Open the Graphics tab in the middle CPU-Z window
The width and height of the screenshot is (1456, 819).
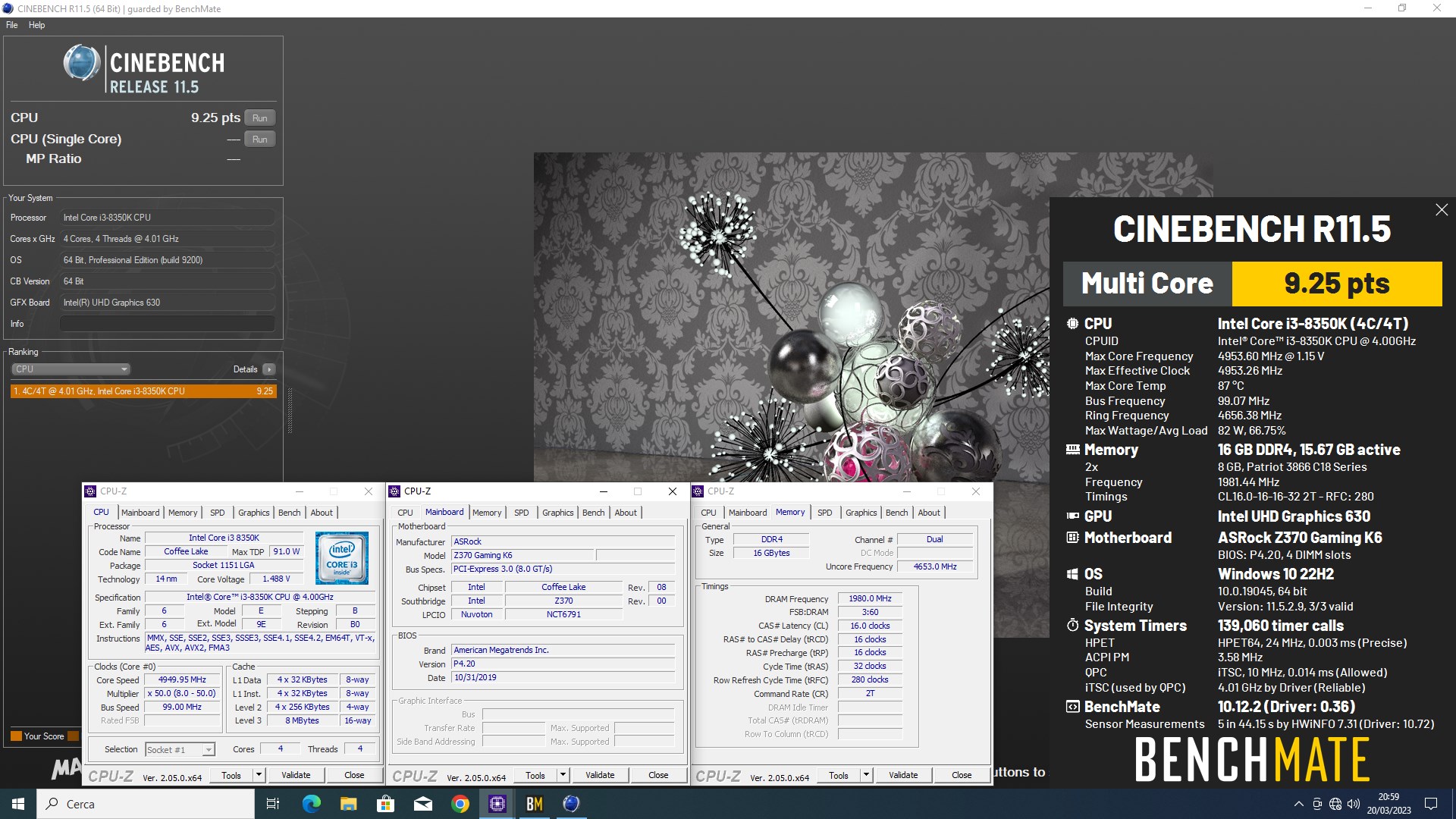[x=558, y=513]
